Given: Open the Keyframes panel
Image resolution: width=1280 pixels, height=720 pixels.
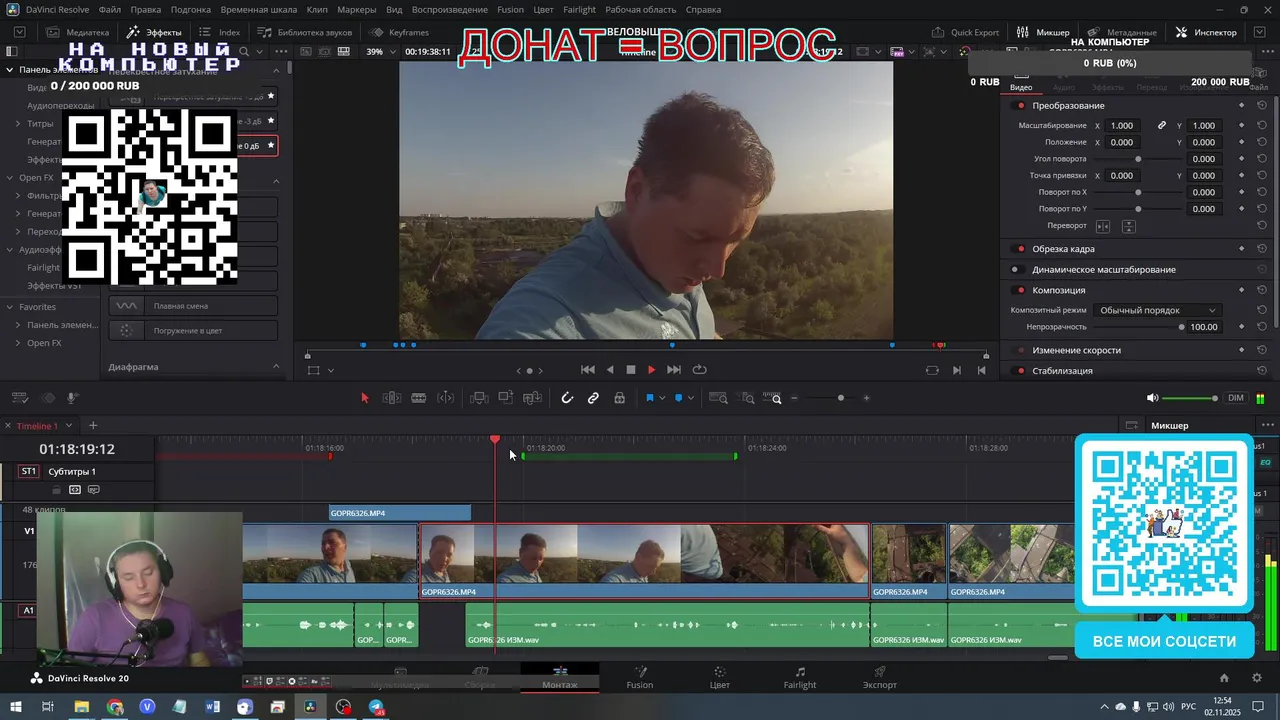Looking at the screenshot, I should coord(399,32).
